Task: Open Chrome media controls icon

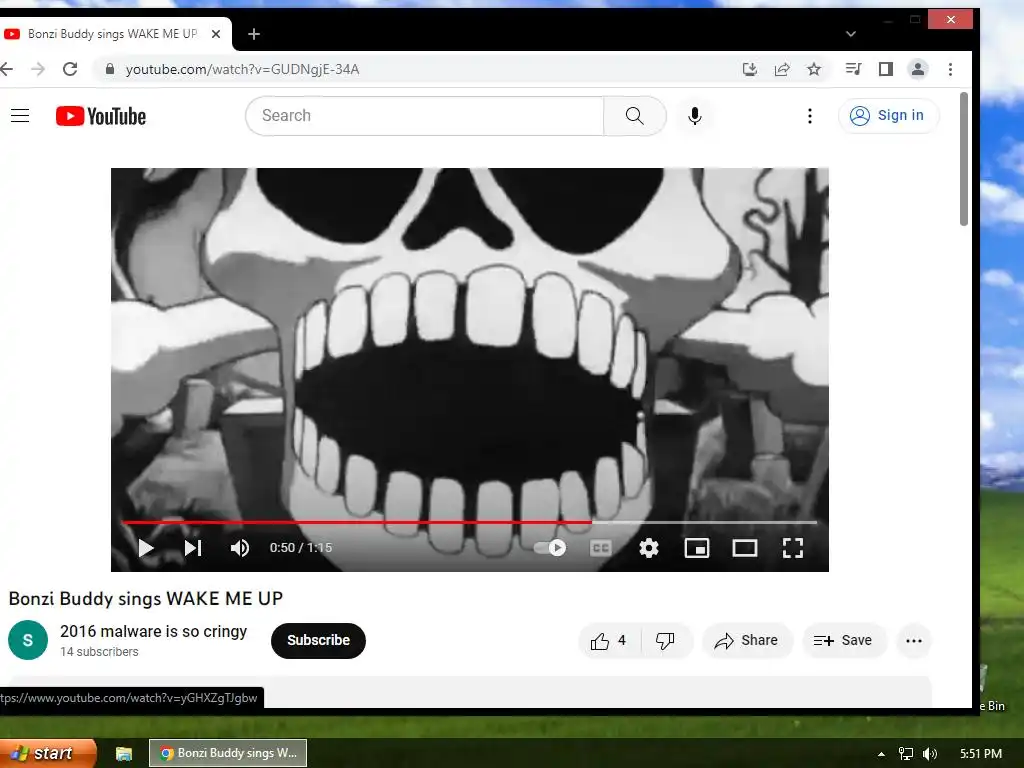Action: tap(853, 69)
